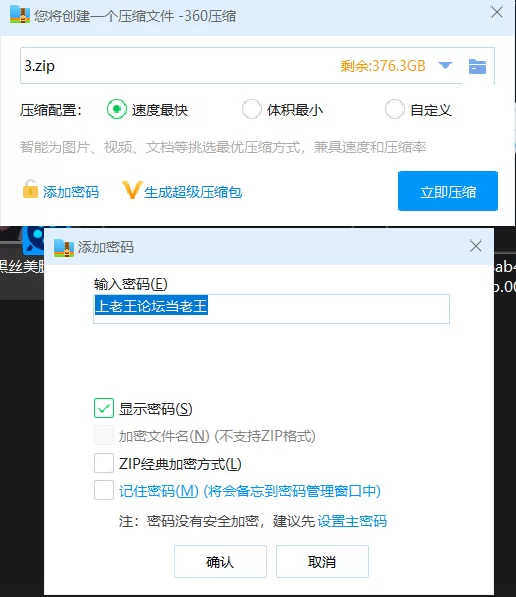516x597 pixels.
Task: Click the 360压缩 app icon in the title bar
Action: pos(20,14)
